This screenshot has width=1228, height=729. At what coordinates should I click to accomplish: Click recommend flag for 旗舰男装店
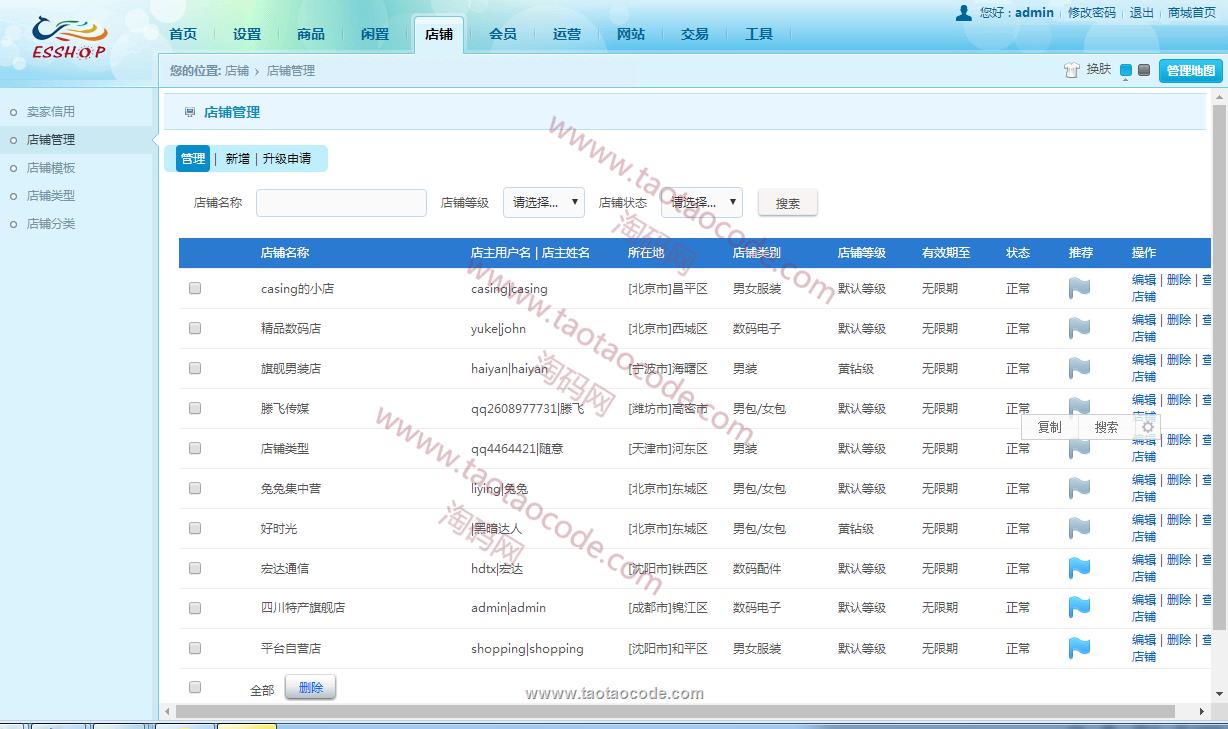pyautogui.click(x=1079, y=368)
